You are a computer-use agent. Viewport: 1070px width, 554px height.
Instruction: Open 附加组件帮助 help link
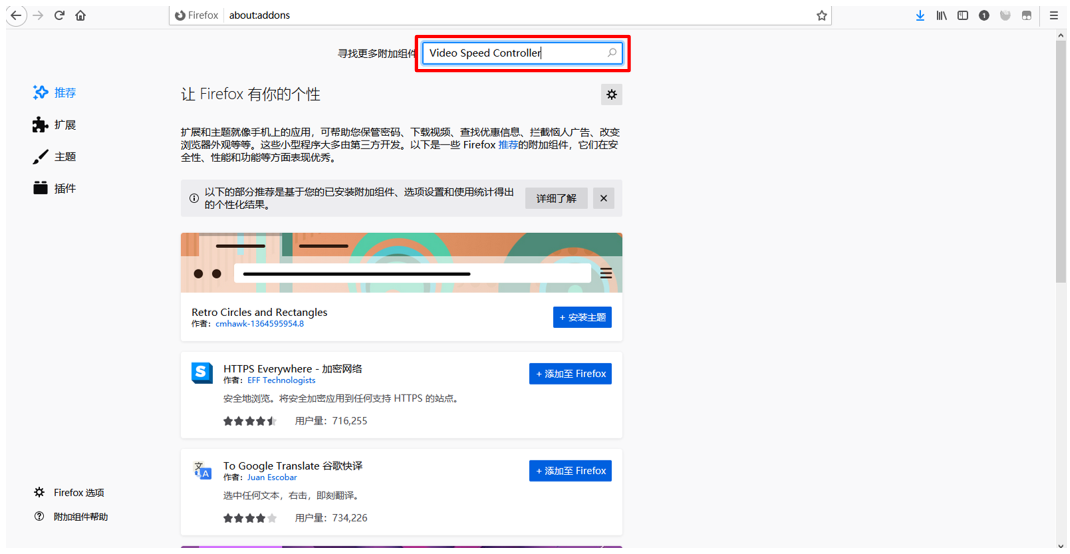pos(70,517)
